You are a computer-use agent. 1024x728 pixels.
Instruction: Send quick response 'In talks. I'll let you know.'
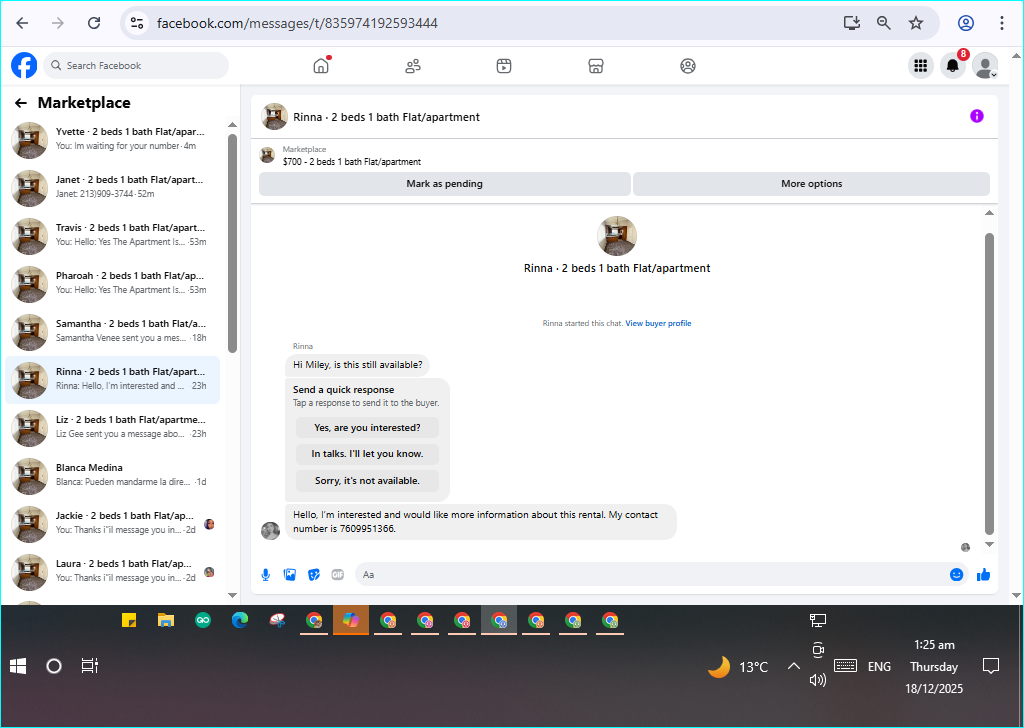click(x=367, y=454)
